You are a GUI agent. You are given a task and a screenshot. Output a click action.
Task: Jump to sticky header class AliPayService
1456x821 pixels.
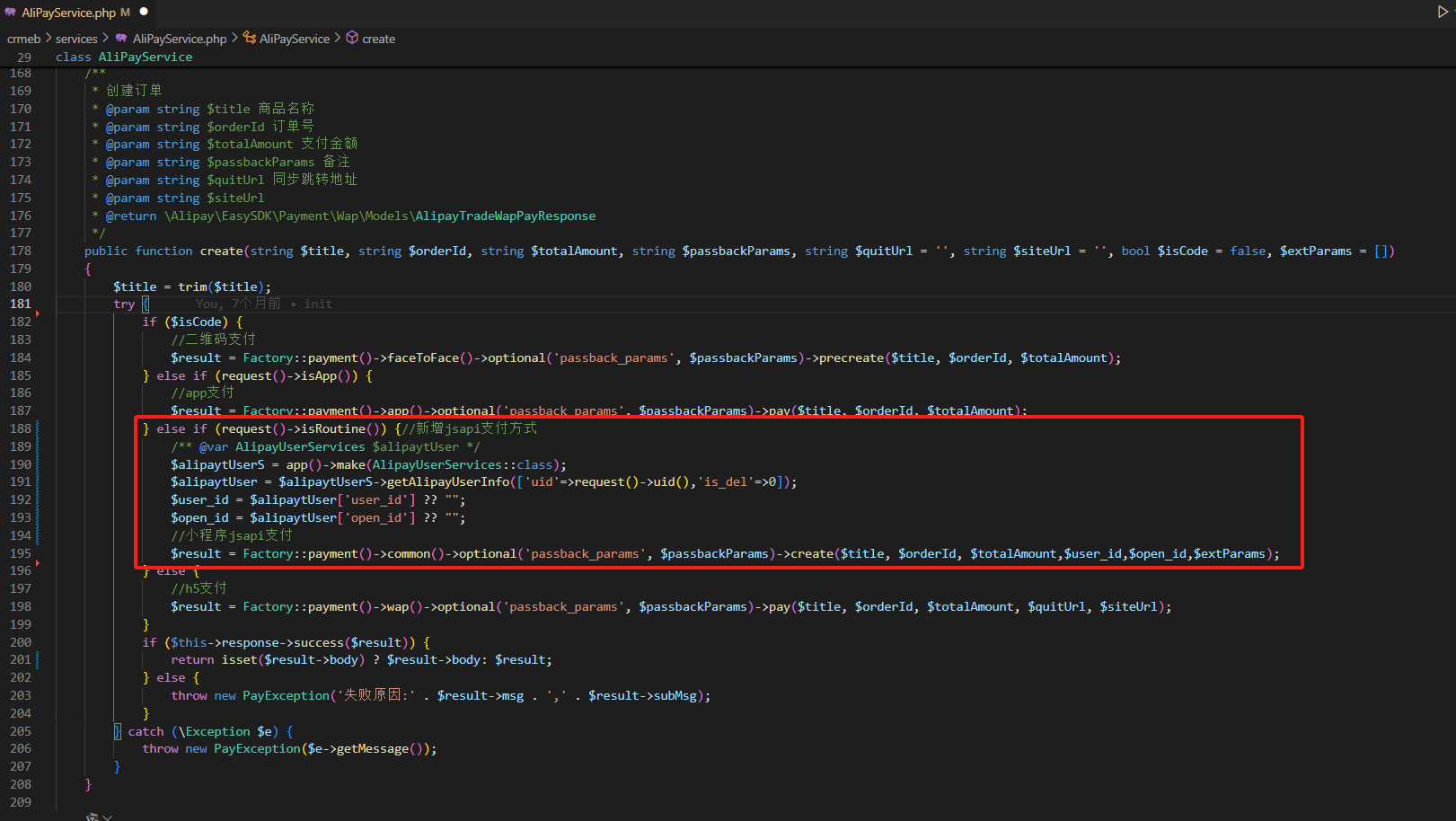(124, 57)
